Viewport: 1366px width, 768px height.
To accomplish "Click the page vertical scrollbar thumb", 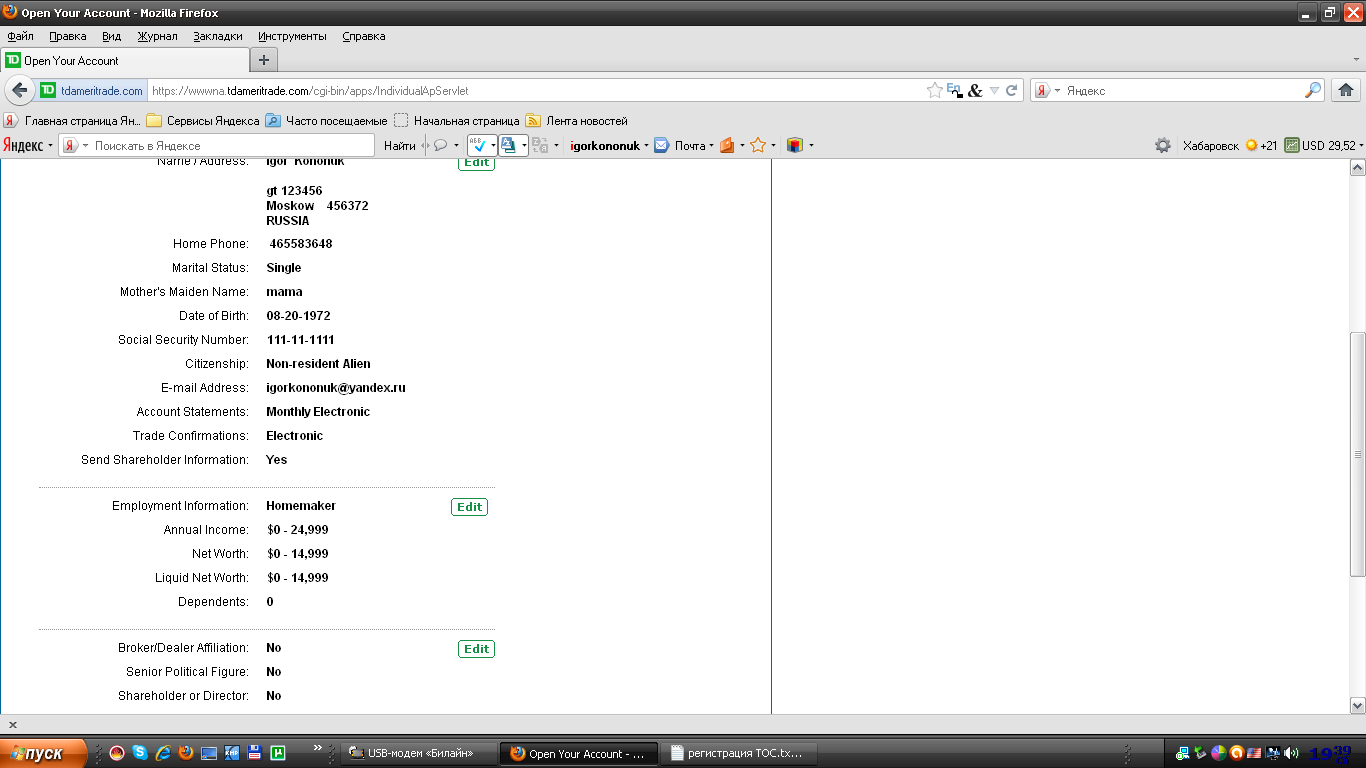I will point(1357,454).
